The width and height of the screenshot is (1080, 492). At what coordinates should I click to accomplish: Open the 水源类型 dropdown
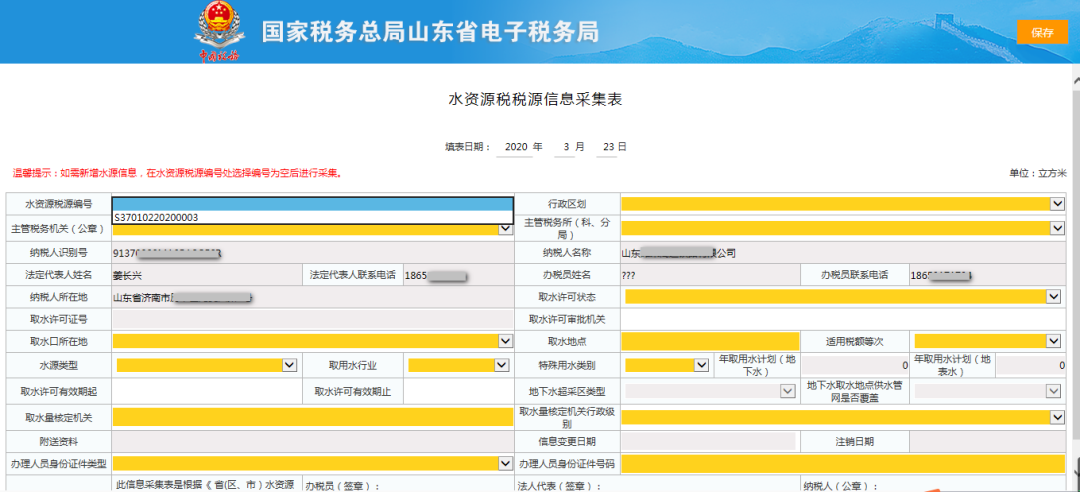click(290, 365)
